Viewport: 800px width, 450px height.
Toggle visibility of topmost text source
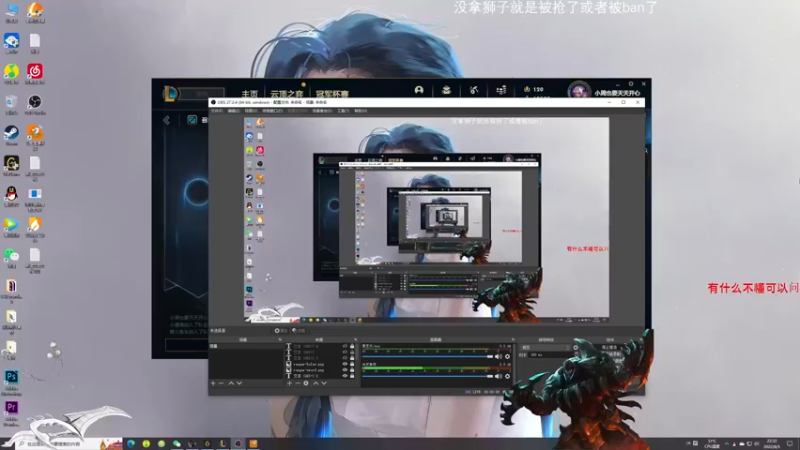pyautogui.click(x=345, y=346)
